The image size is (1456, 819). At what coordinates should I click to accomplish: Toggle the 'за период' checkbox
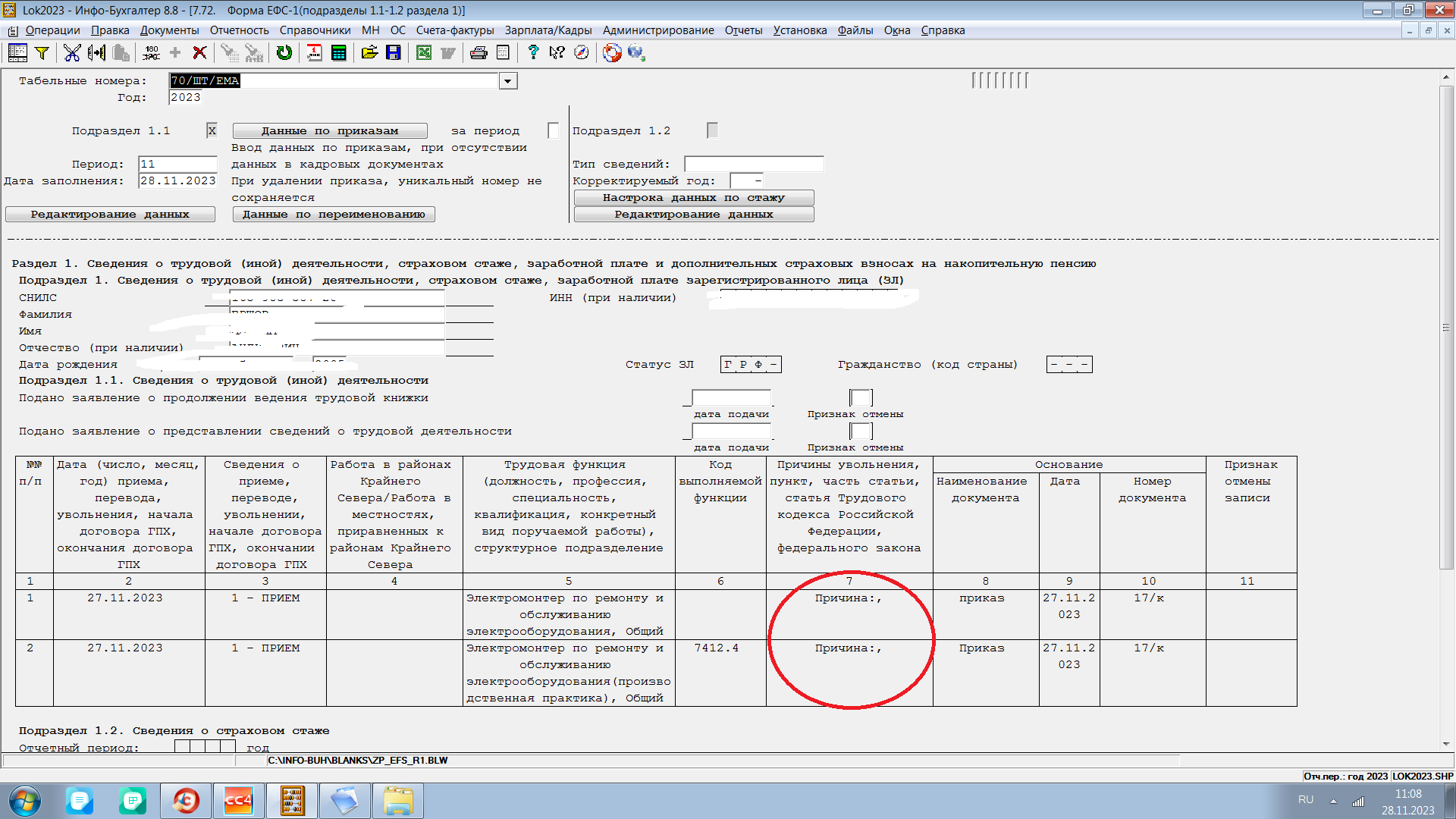(554, 130)
